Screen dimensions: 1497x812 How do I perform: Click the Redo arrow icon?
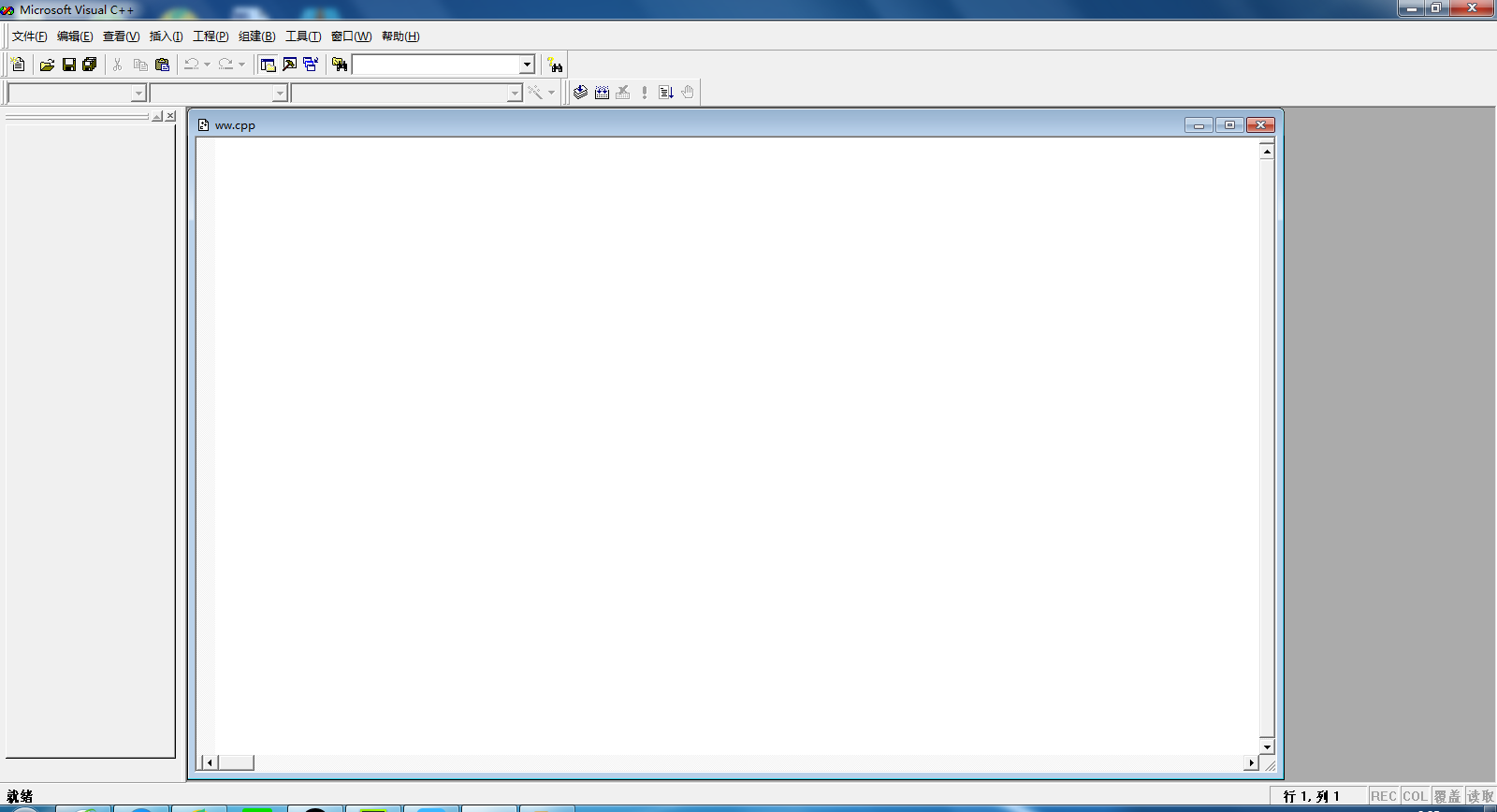coord(225,65)
